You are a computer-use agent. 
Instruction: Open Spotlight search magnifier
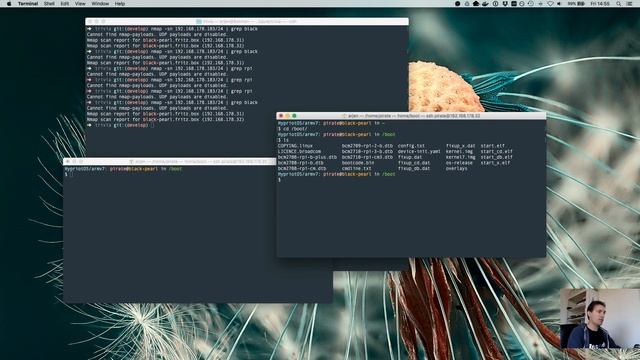tap(619, 4)
